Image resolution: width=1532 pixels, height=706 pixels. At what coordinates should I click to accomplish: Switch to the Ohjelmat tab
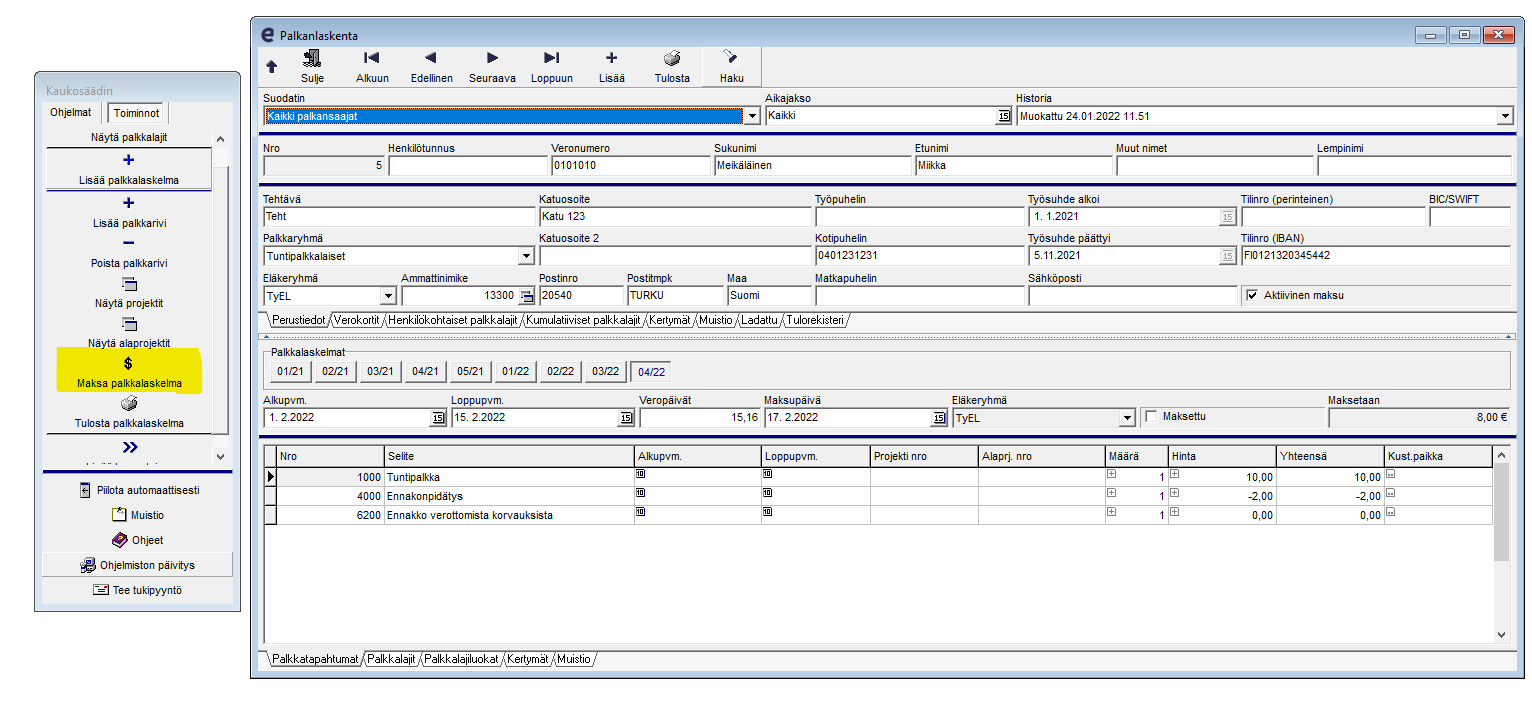[71, 113]
